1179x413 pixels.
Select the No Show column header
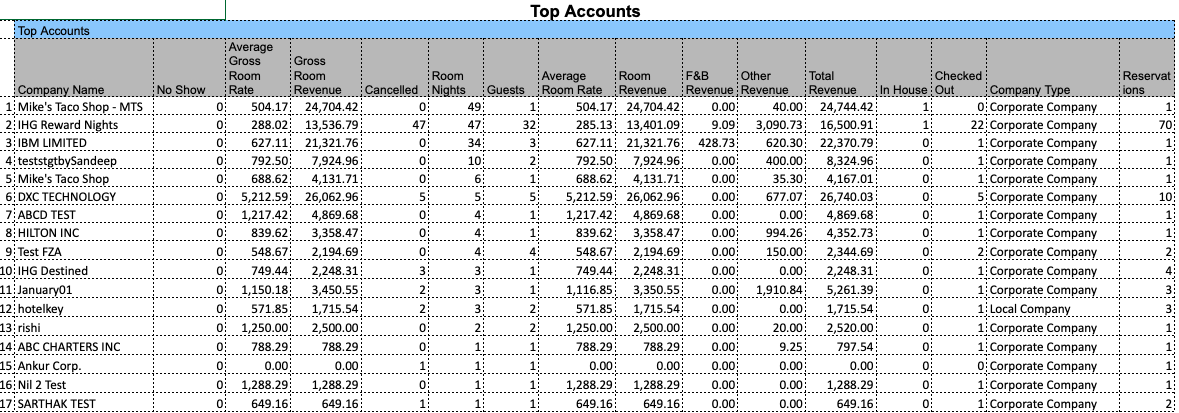(180, 90)
